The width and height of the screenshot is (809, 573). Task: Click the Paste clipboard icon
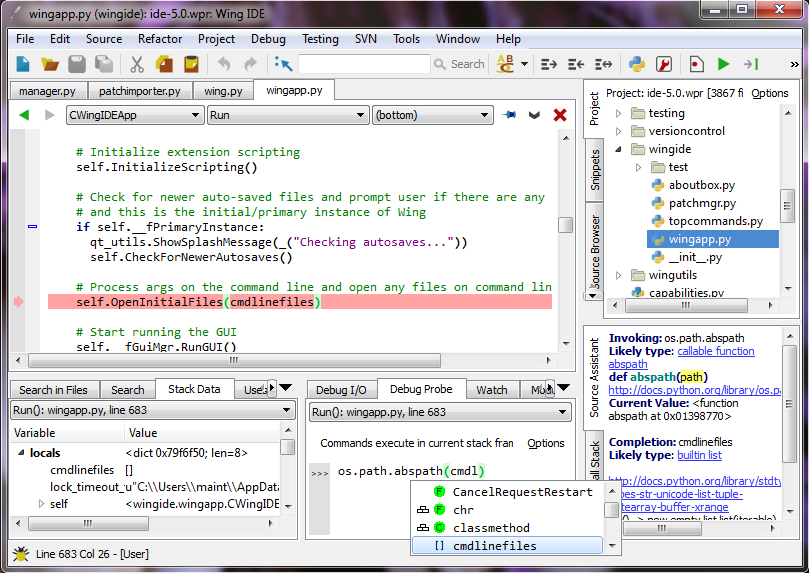[191, 64]
